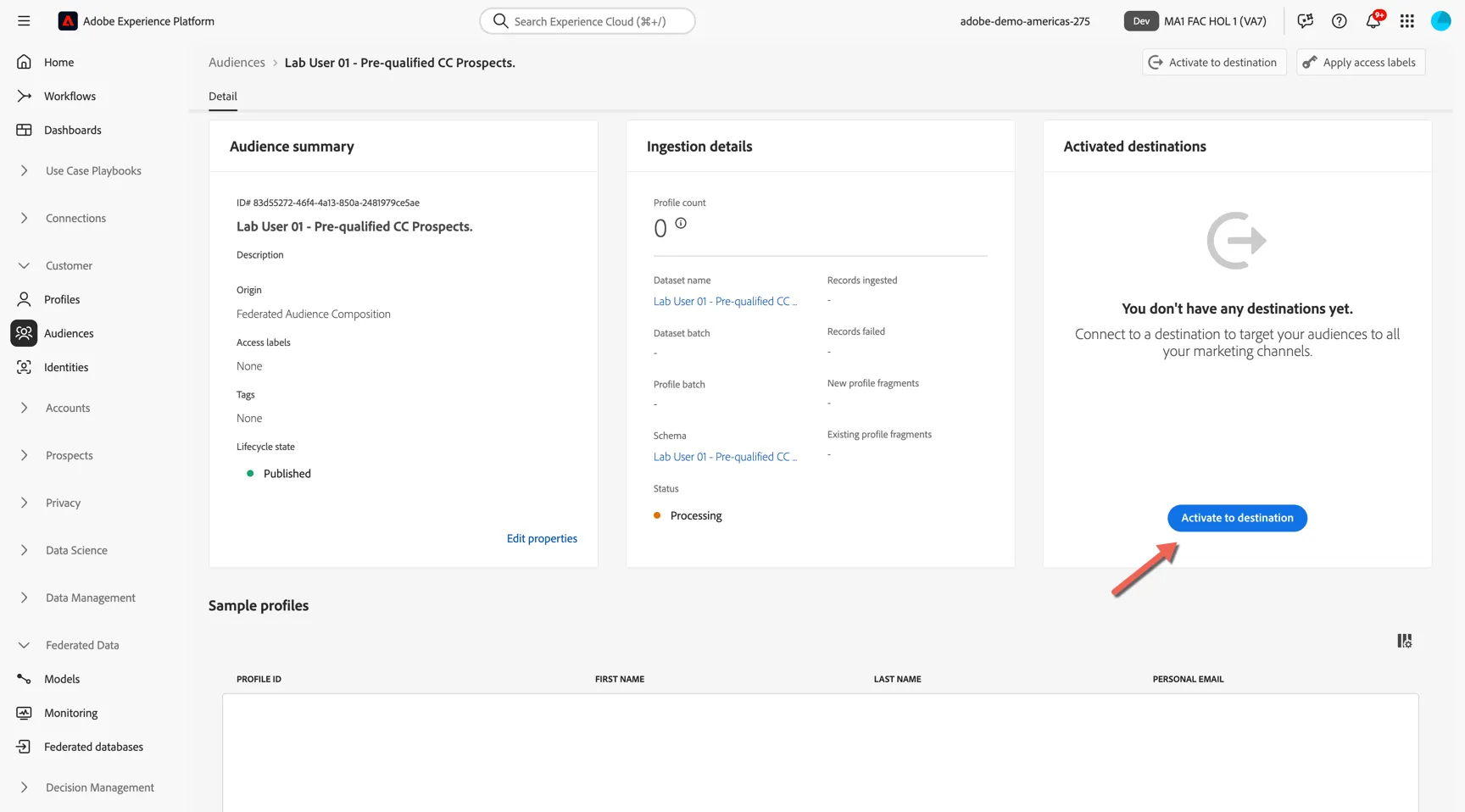This screenshot has width=1465, height=812.
Task: Click the PROFILE ID column header
Action: click(259, 679)
